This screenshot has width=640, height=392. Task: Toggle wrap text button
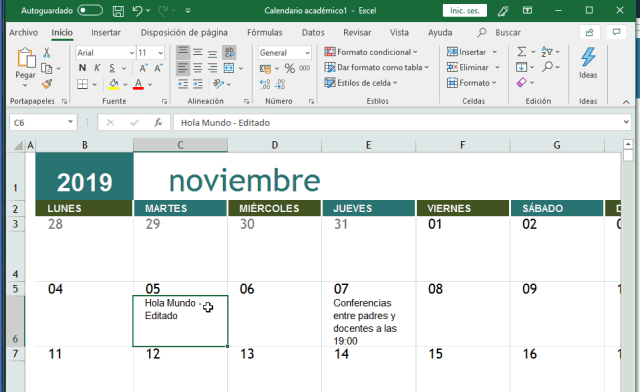[x=229, y=52]
